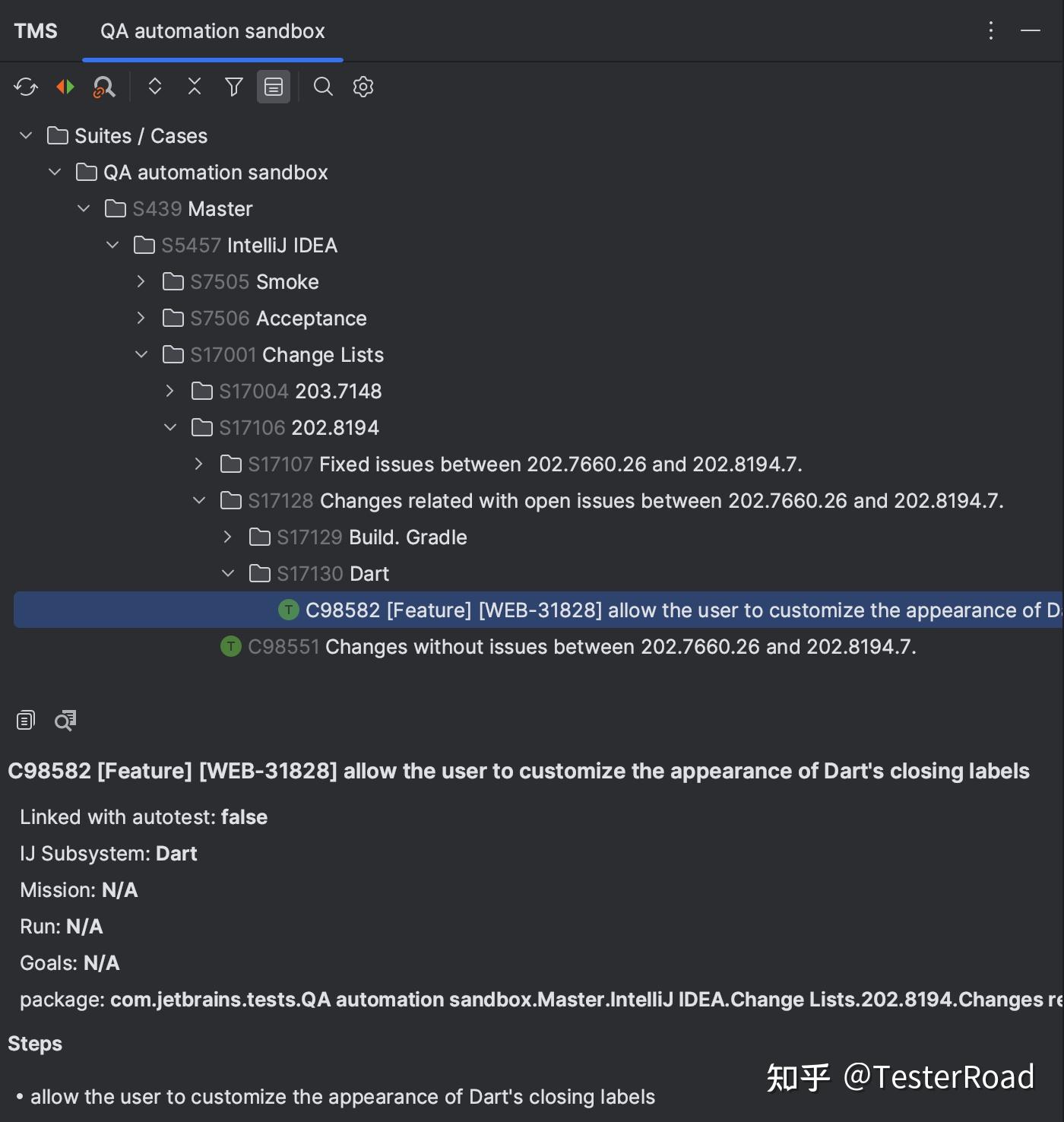Switch to the QA automation sandbox tab
1064x1122 pixels.
212,31
